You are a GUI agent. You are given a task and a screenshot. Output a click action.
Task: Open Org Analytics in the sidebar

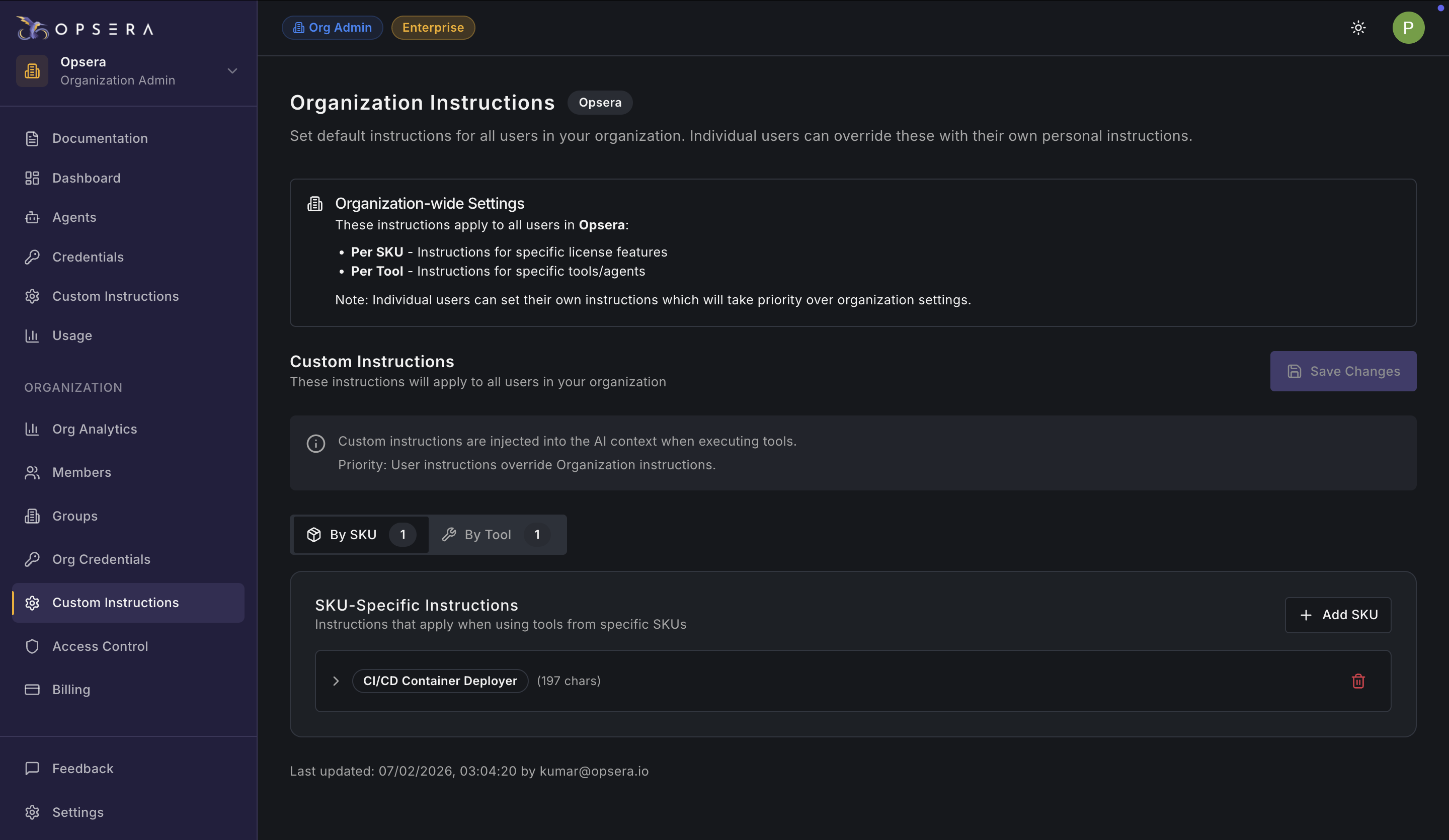point(94,429)
